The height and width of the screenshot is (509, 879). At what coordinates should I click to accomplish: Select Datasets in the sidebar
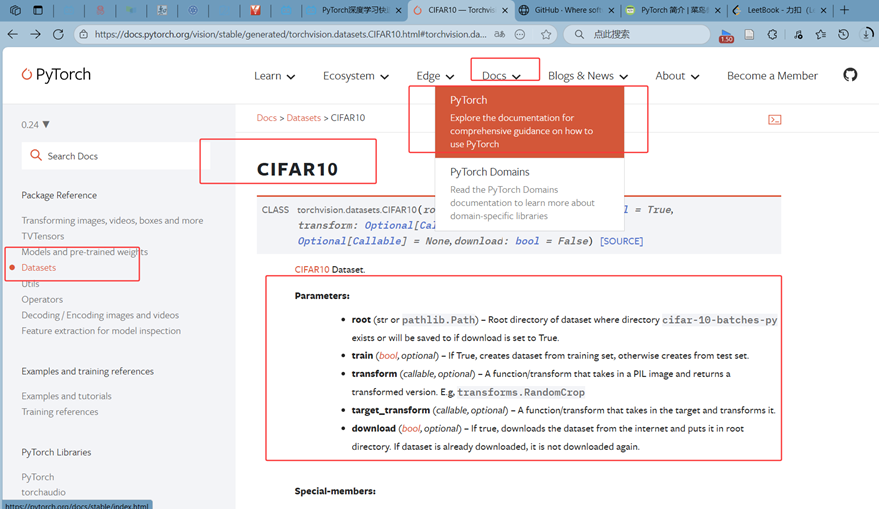(39, 267)
